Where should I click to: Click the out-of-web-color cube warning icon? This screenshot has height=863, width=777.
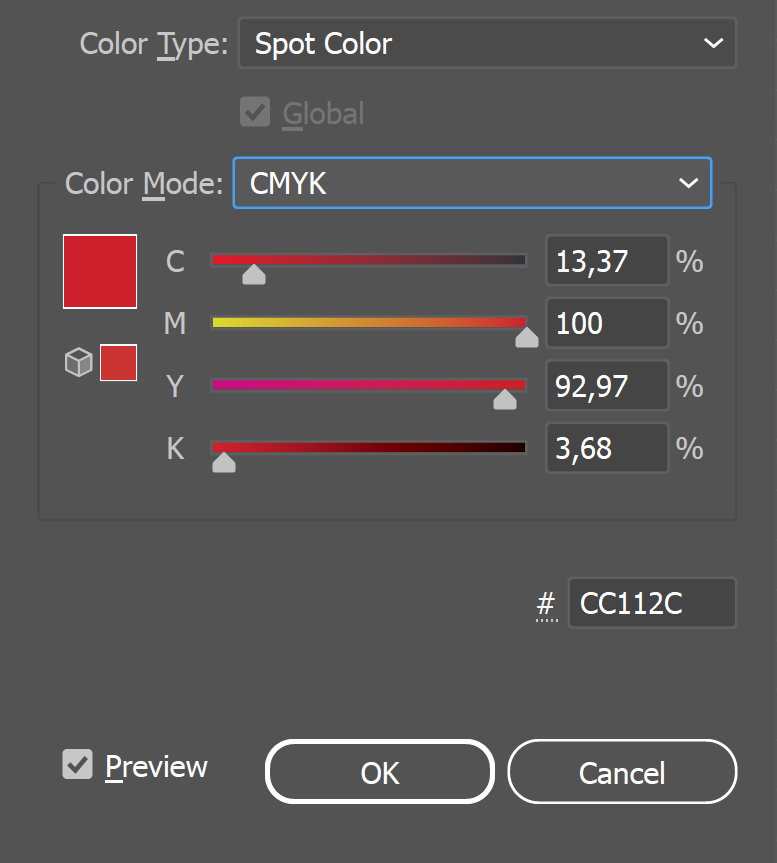click(79, 362)
